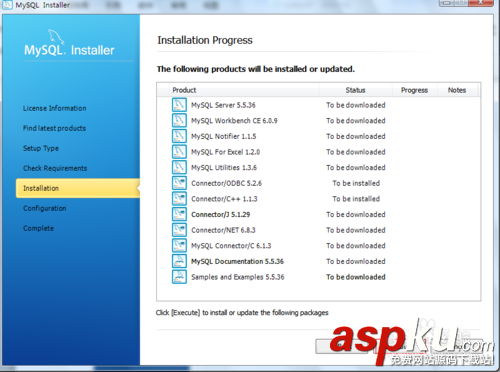Click the status of MySQL Connector/C
Viewport: 500px width, 372px height.
pos(356,246)
